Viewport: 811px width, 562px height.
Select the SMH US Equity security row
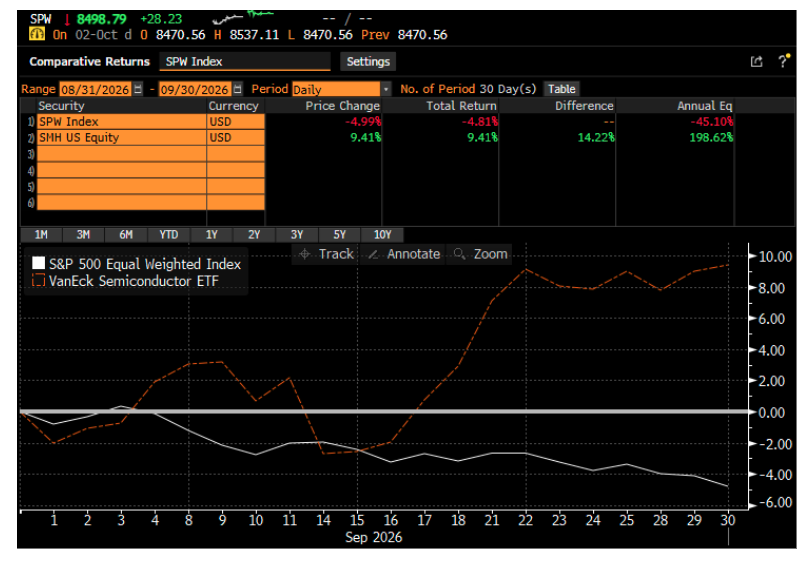tap(122, 138)
